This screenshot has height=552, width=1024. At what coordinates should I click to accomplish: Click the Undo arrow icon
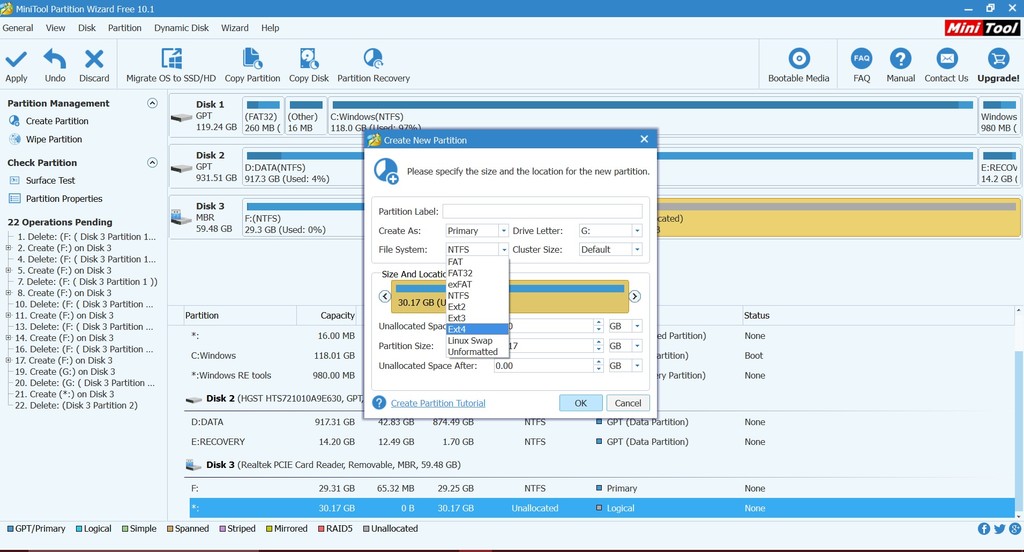click(55, 60)
